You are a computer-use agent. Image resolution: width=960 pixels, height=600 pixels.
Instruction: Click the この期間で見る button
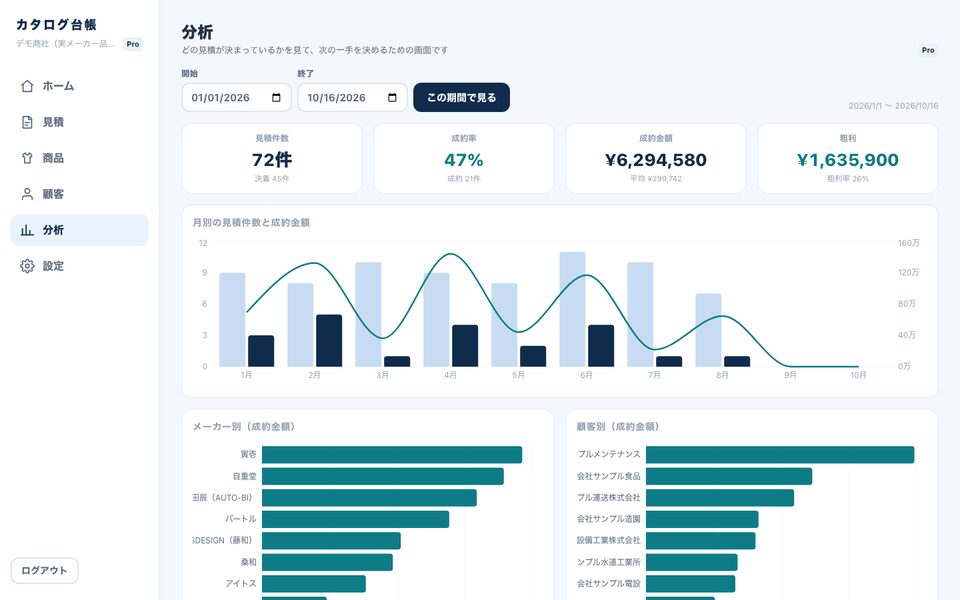[x=462, y=97]
